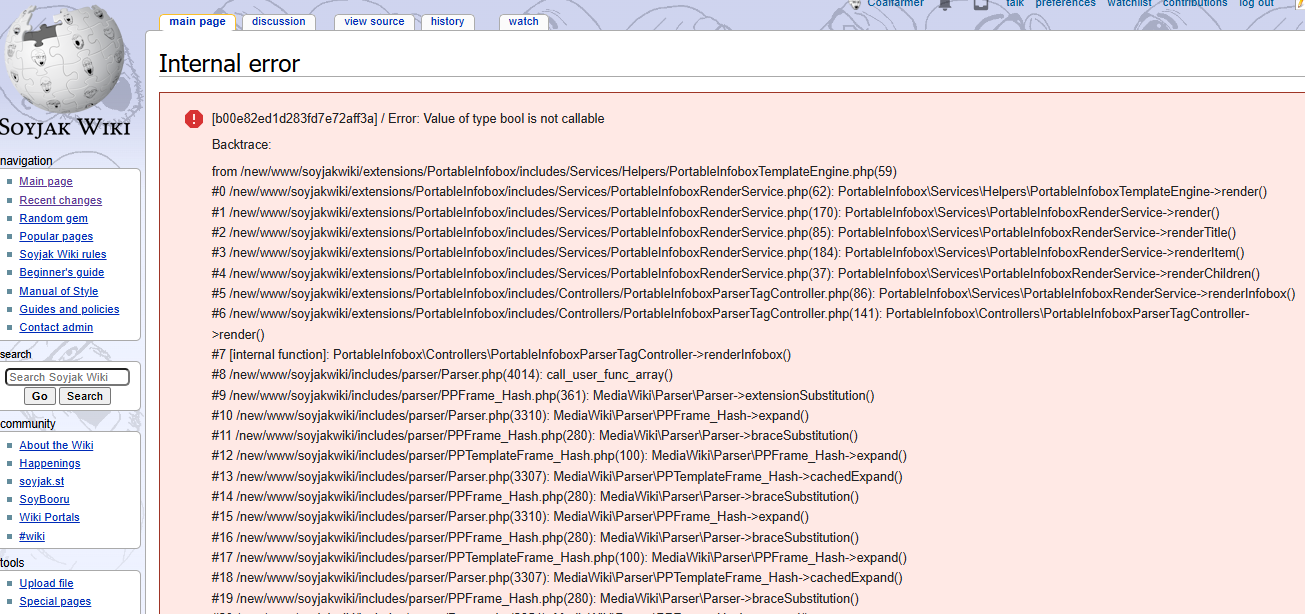Open the history tab
The height and width of the screenshot is (614, 1305).
tap(447, 21)
